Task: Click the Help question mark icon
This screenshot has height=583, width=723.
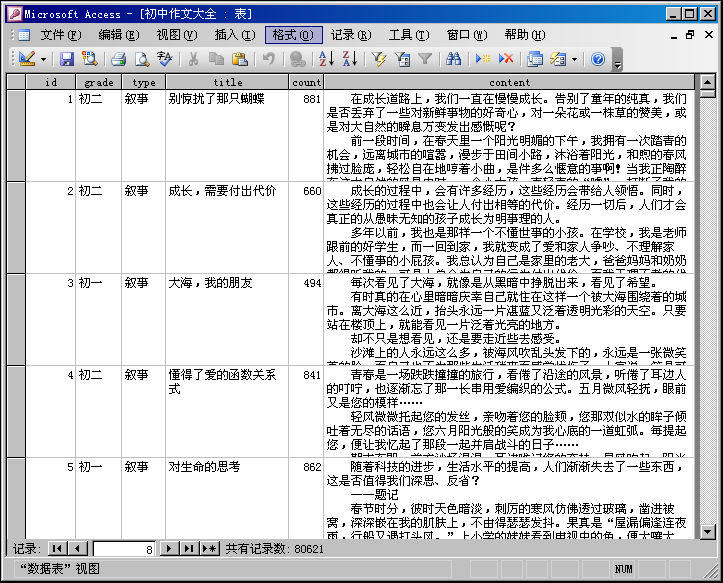Action: click(598, 59)
